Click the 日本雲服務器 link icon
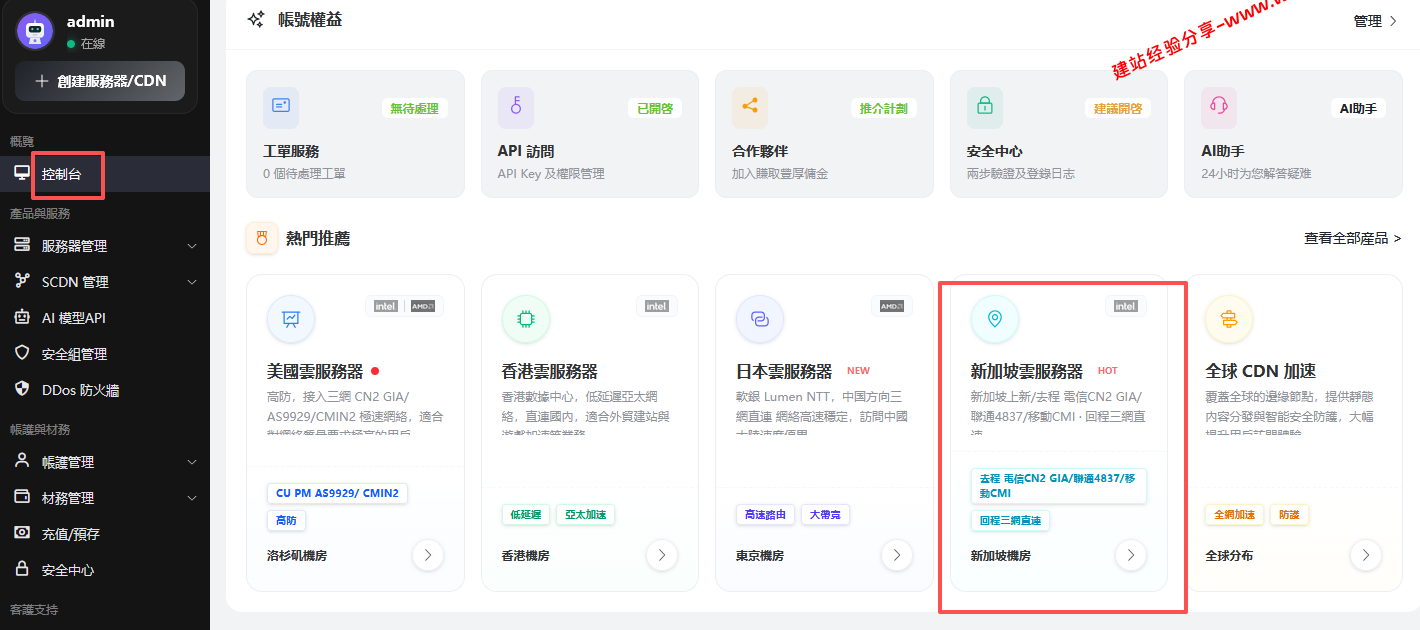Image resolution: width=1420 pixels, height=630 pixels. pyautogui.click(x=760, y=319)
